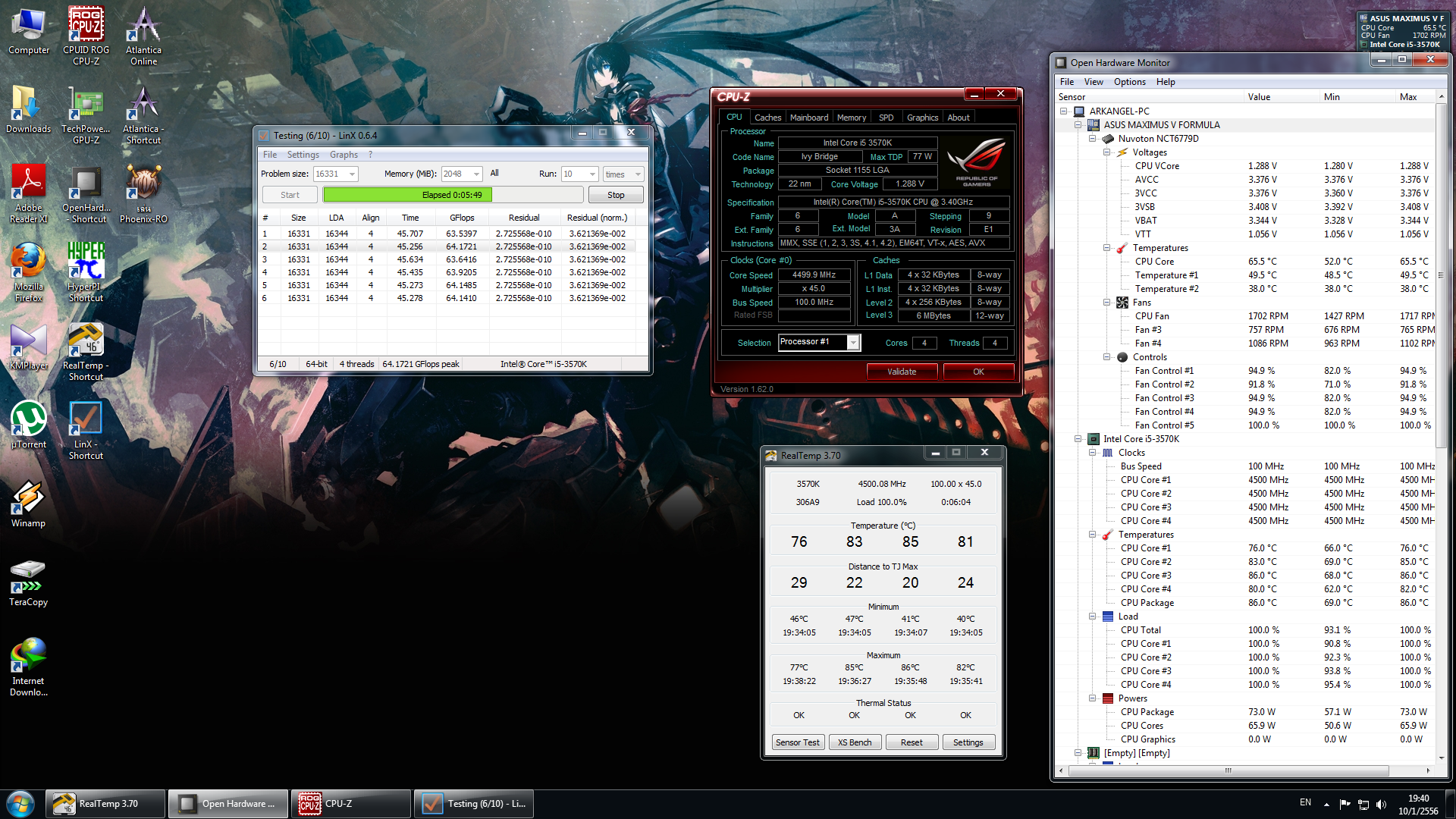The height and width of the screenshot is (819, 1456).
Task: Switch to Open Hardware Monitor taskbar button
Action: click(x=228, y=804)
